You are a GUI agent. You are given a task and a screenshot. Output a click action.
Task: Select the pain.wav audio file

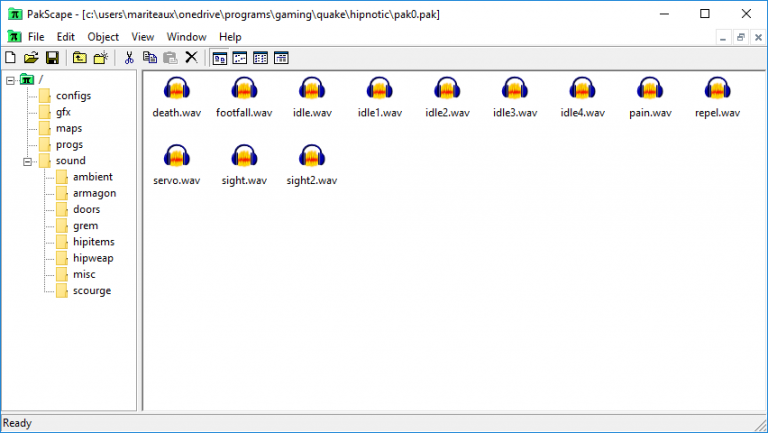(650, 97)
